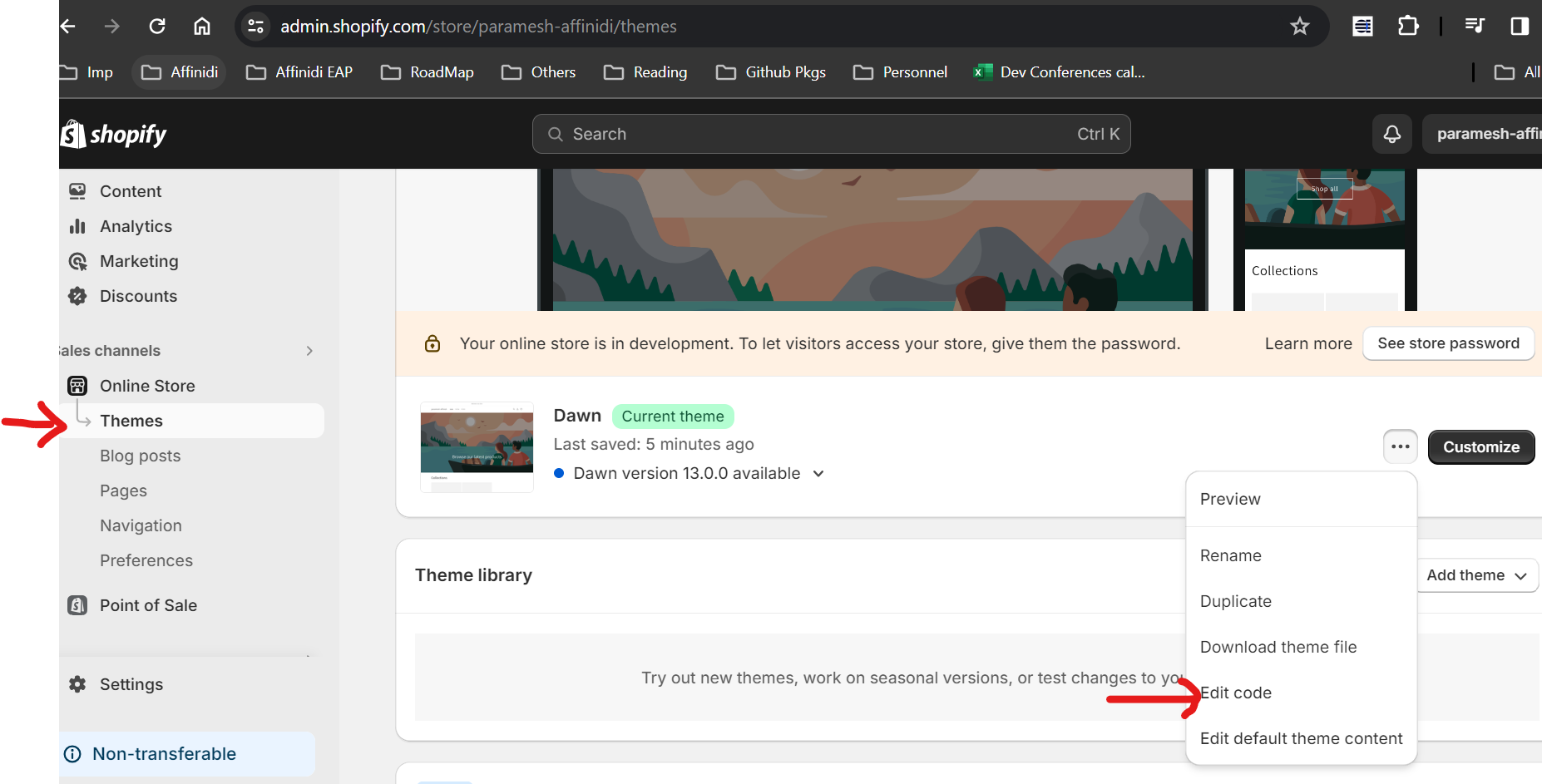Go to browser home page icon

point(202,27)
